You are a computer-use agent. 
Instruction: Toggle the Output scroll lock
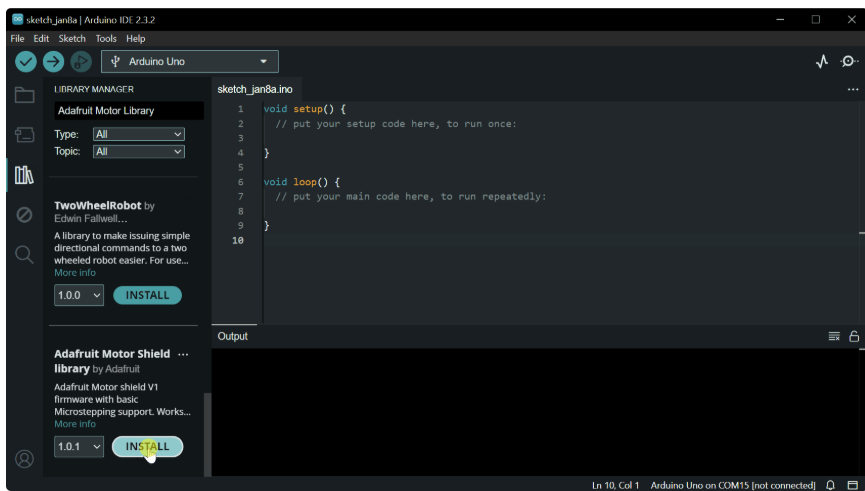click(854, 336)
